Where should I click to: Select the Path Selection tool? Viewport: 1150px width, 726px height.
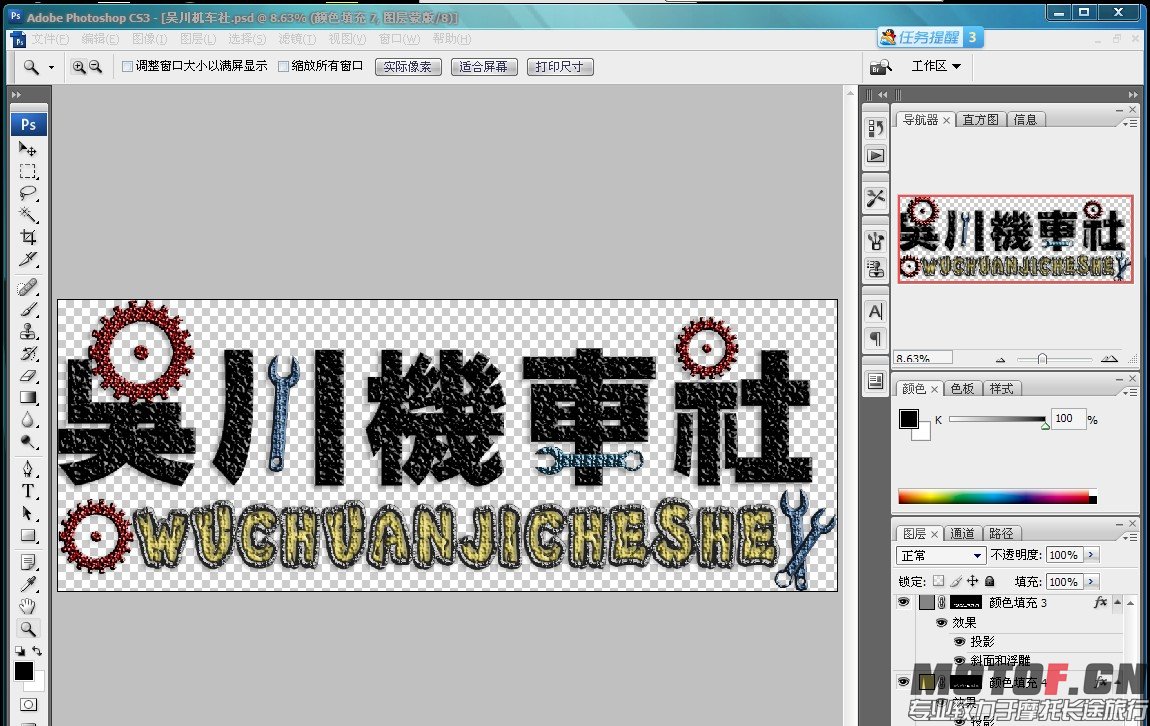pyautogui.click(x=28, y=513)
